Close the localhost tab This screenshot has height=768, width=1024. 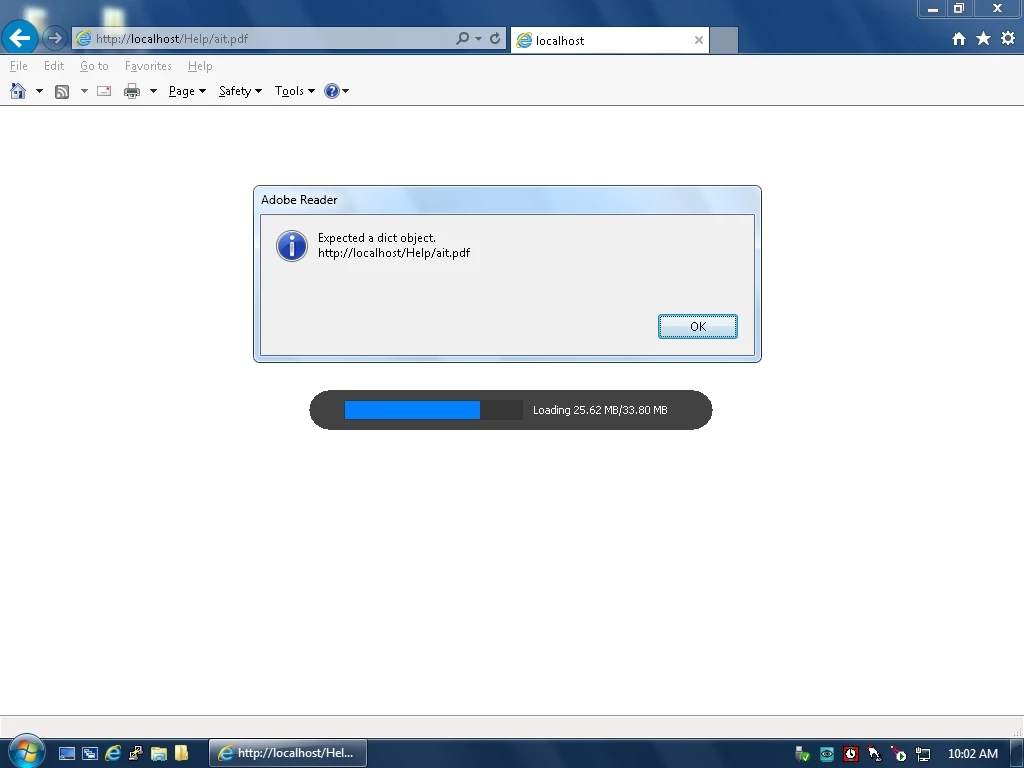coord(699,40)
